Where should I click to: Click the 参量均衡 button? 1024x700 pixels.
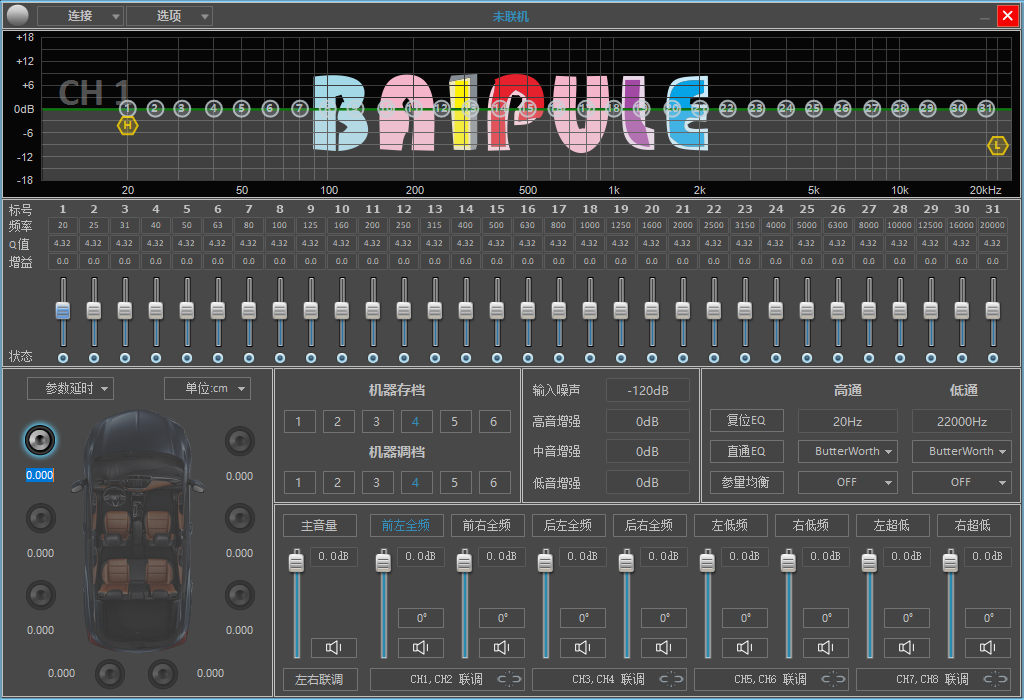click(746, 482)
